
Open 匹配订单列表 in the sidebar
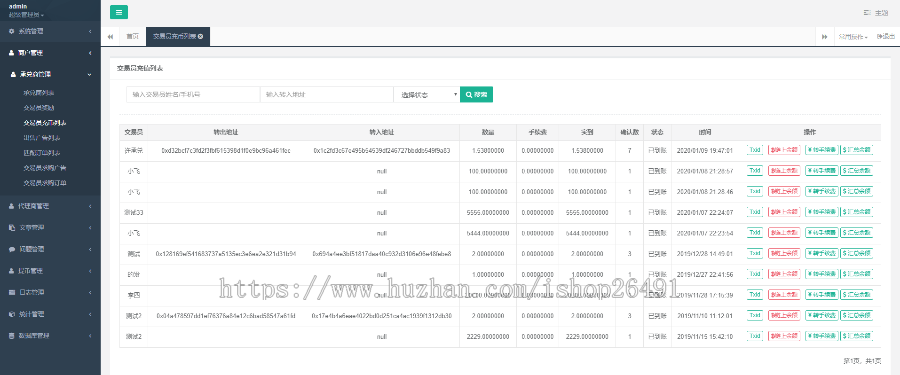coord(42,153)
